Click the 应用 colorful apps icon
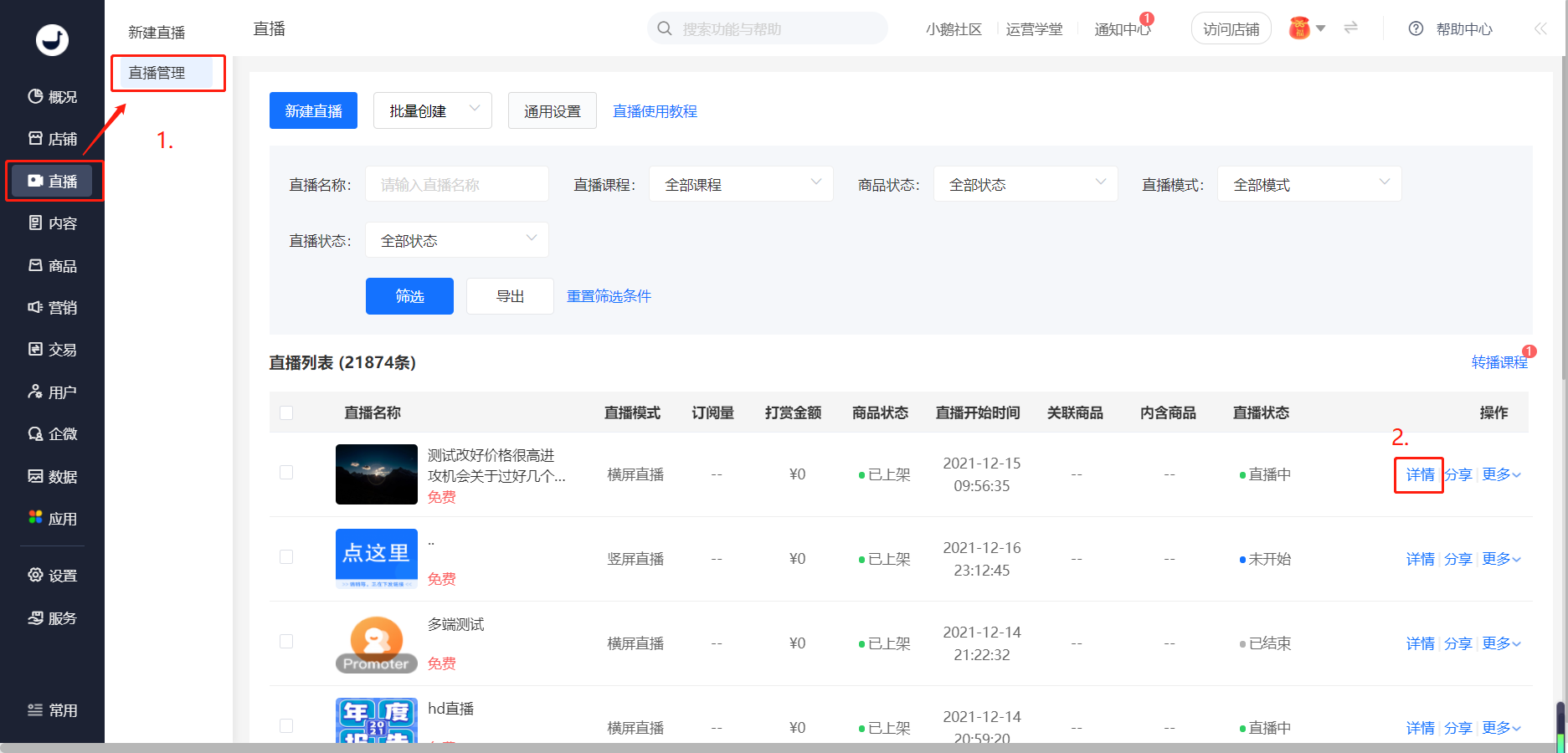The width and height of the screenshot is (1568, 753). [x=35, y=518]
